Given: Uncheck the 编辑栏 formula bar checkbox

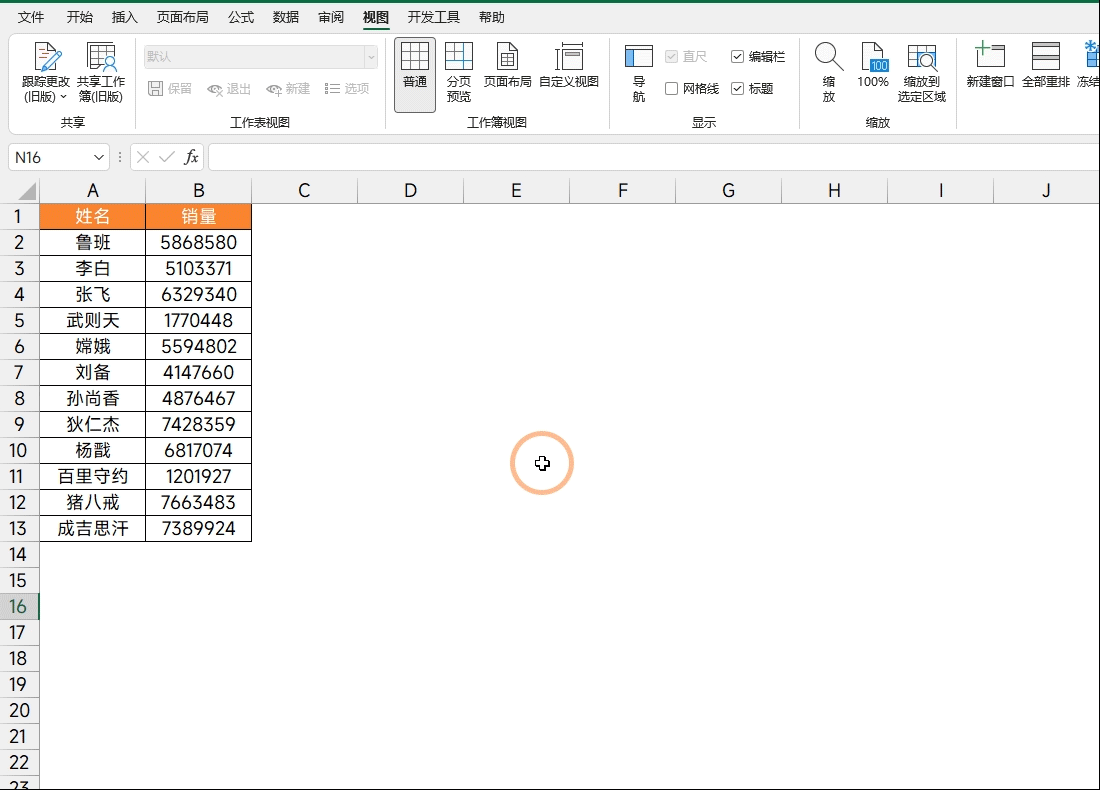Looking at the screenshot, I should coord(738,57).
